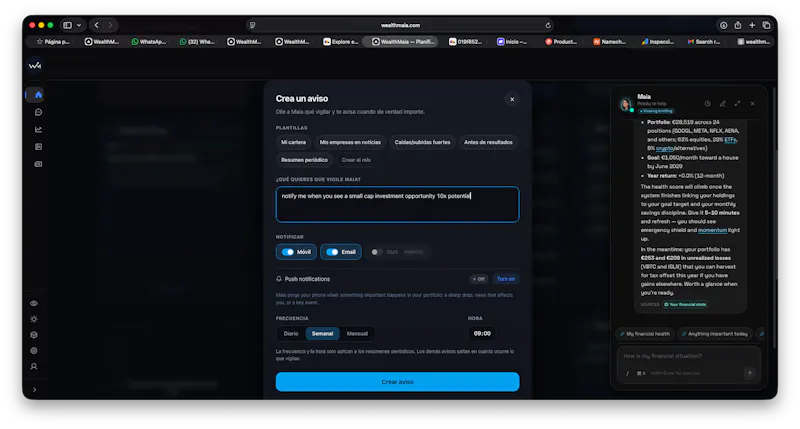
Task: Expand the sidebar with the bottom chevron
Action: (x=34, y=390)
